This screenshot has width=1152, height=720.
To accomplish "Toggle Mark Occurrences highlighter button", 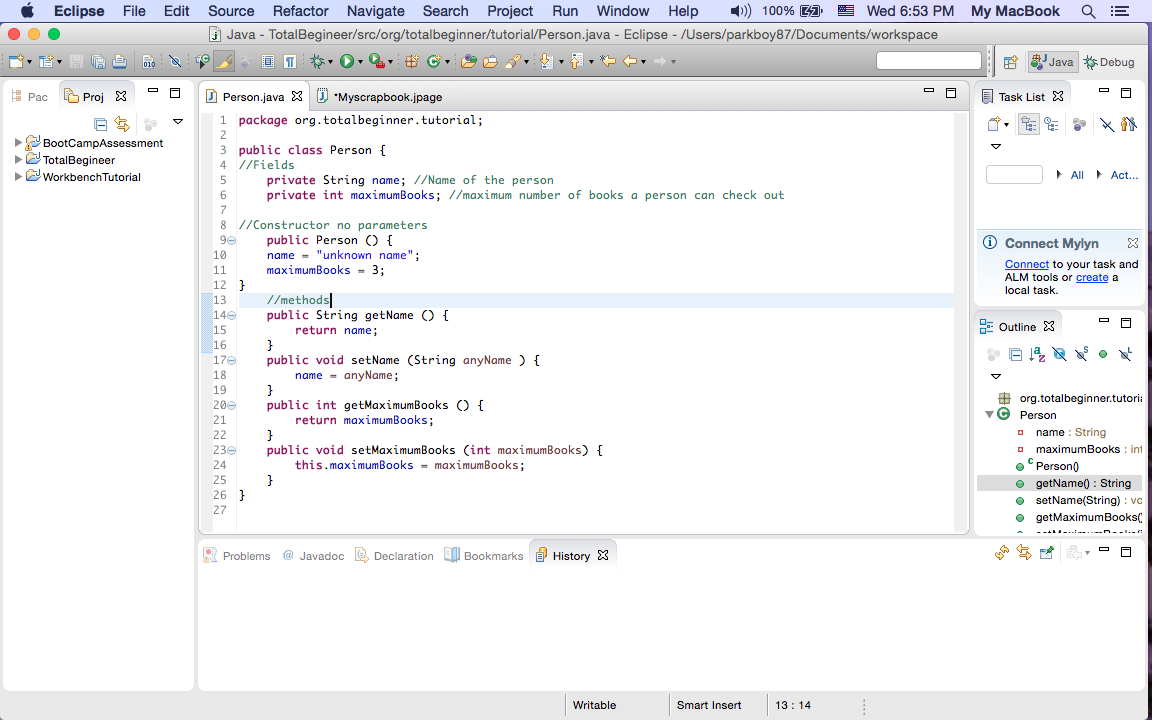I will pos(224,62).
